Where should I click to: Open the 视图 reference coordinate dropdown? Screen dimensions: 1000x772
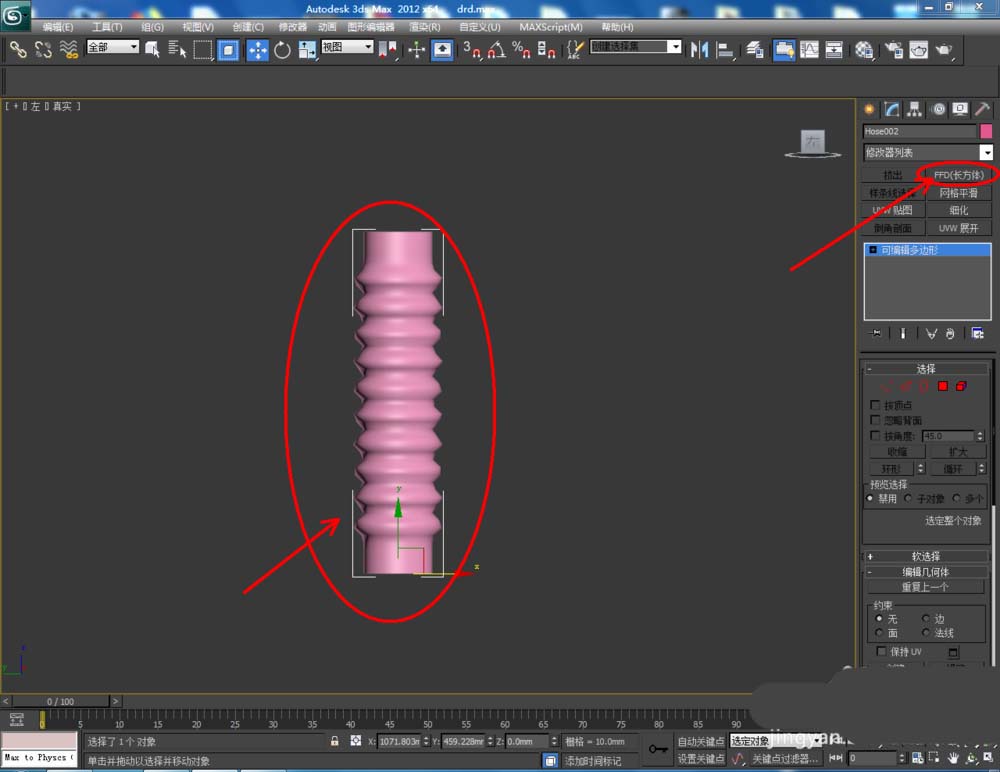click(x=347, y=47)
